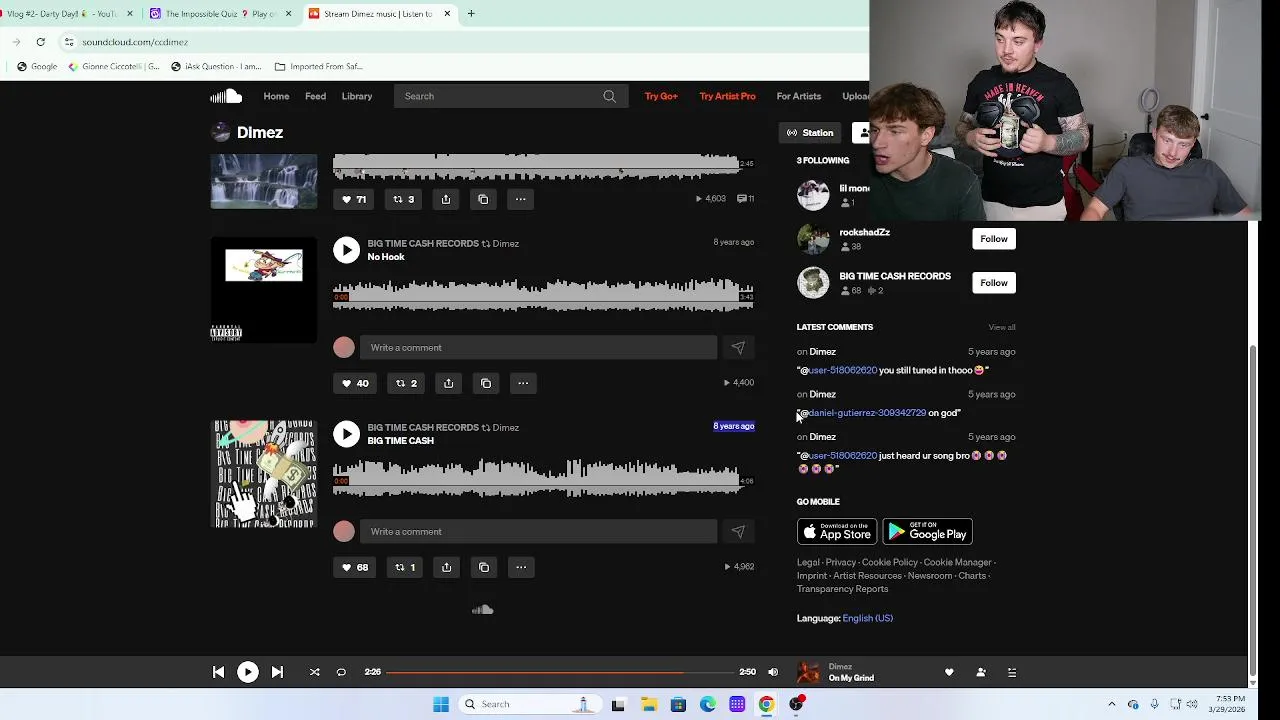Share the waterfall-art track
Screen dimensions: 1280x720
coord(446,199)
